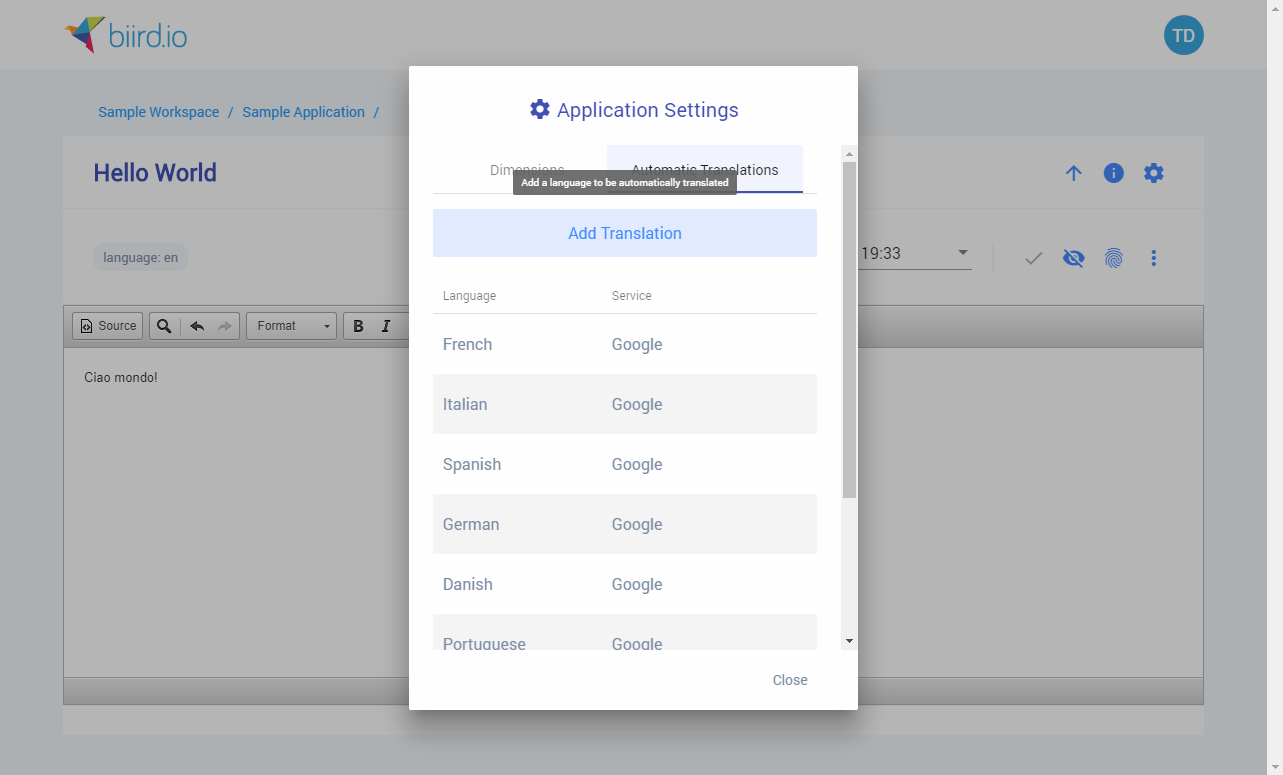Image resolution: width=1283 pixels, height=775 pixels.
Task: Click the up arrow icon
Action: click(x=1073, y=173)
